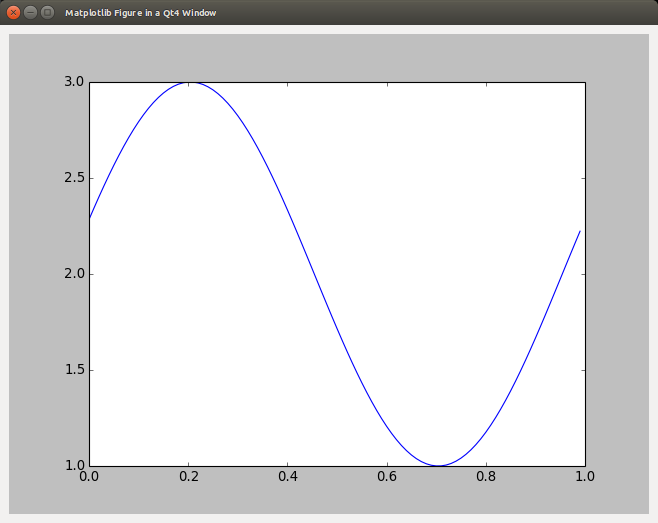Click the y-axis label 3.0
Screen dimensions: 658x523
[x=74, y=81]
